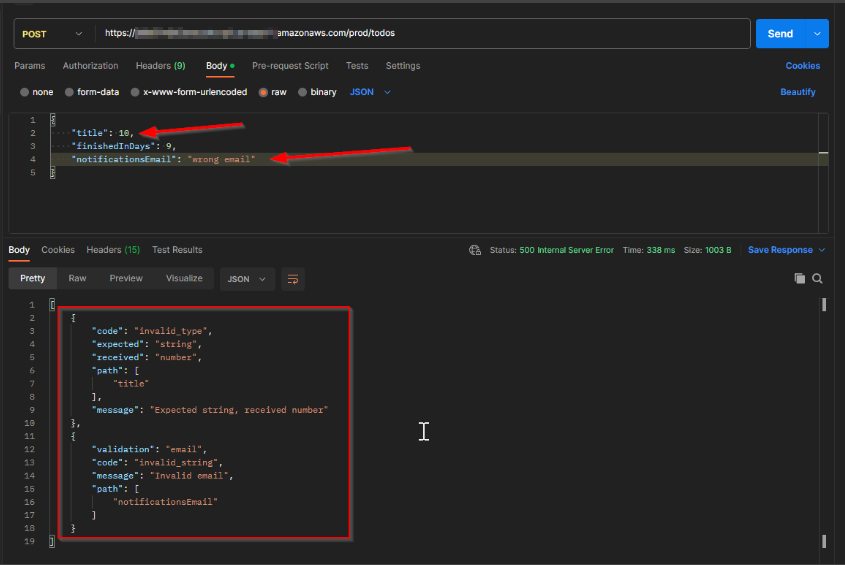The height and width of the screenshot is (565, 845).
Task: Switch to the Authorization tab
Action: [x=90, y=66]
